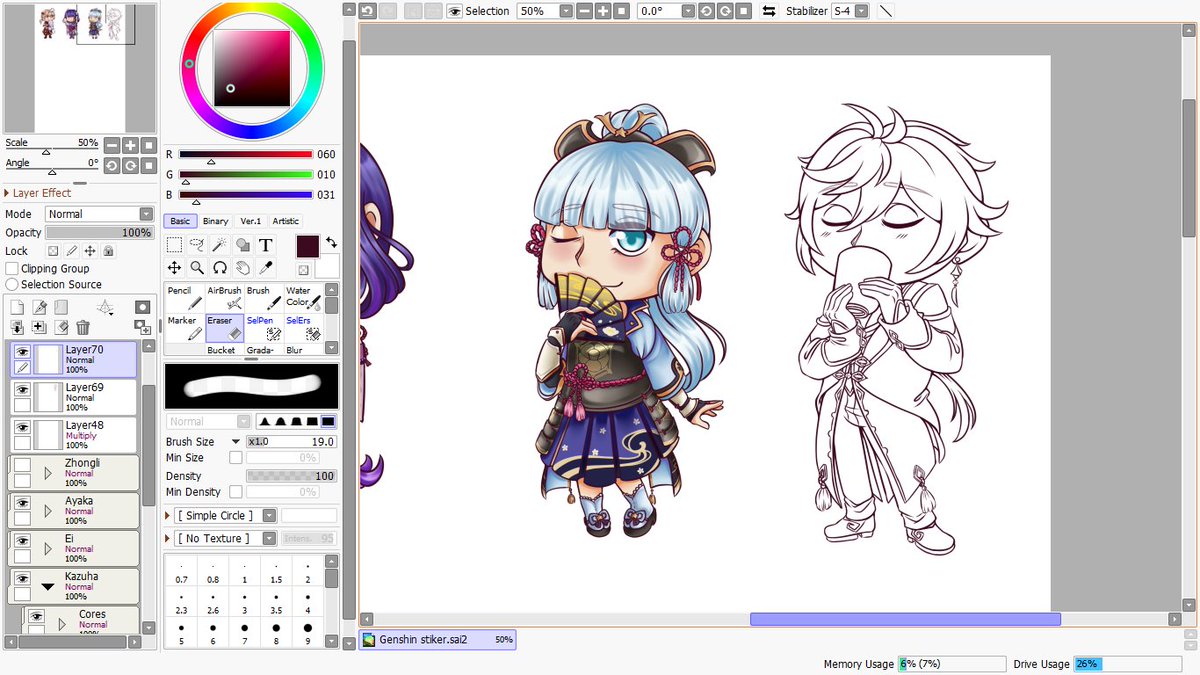Screen dimensions: 1200x675
Task: Select the Move tool
Action: (x=174, y=267)
